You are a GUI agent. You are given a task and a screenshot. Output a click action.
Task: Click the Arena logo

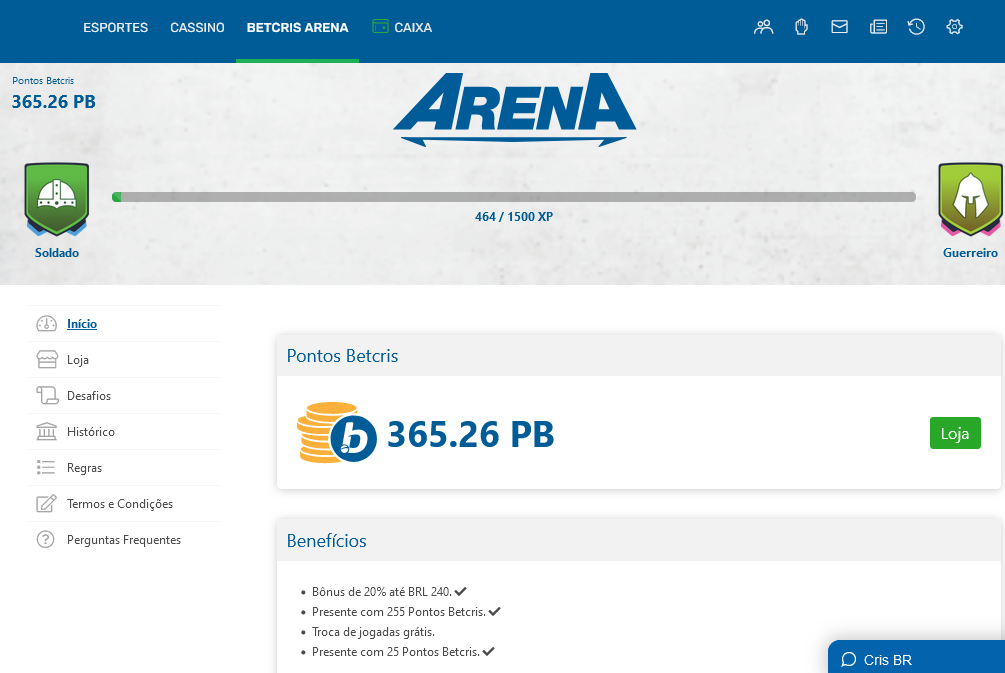click(515, 109)
